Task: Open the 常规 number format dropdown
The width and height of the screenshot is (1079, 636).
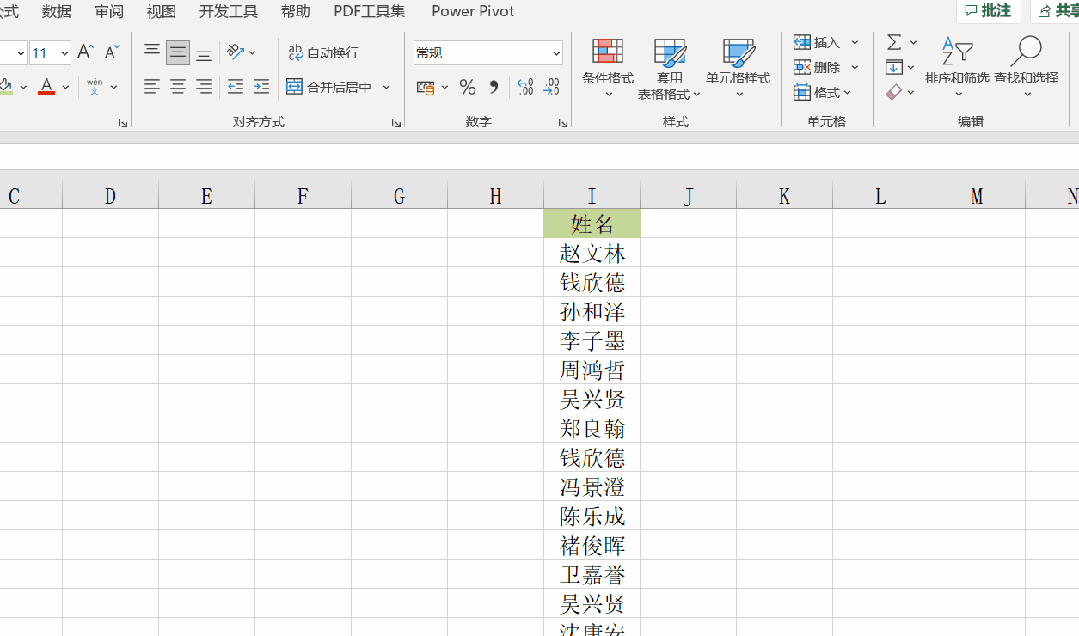Action: click(487, 51)
